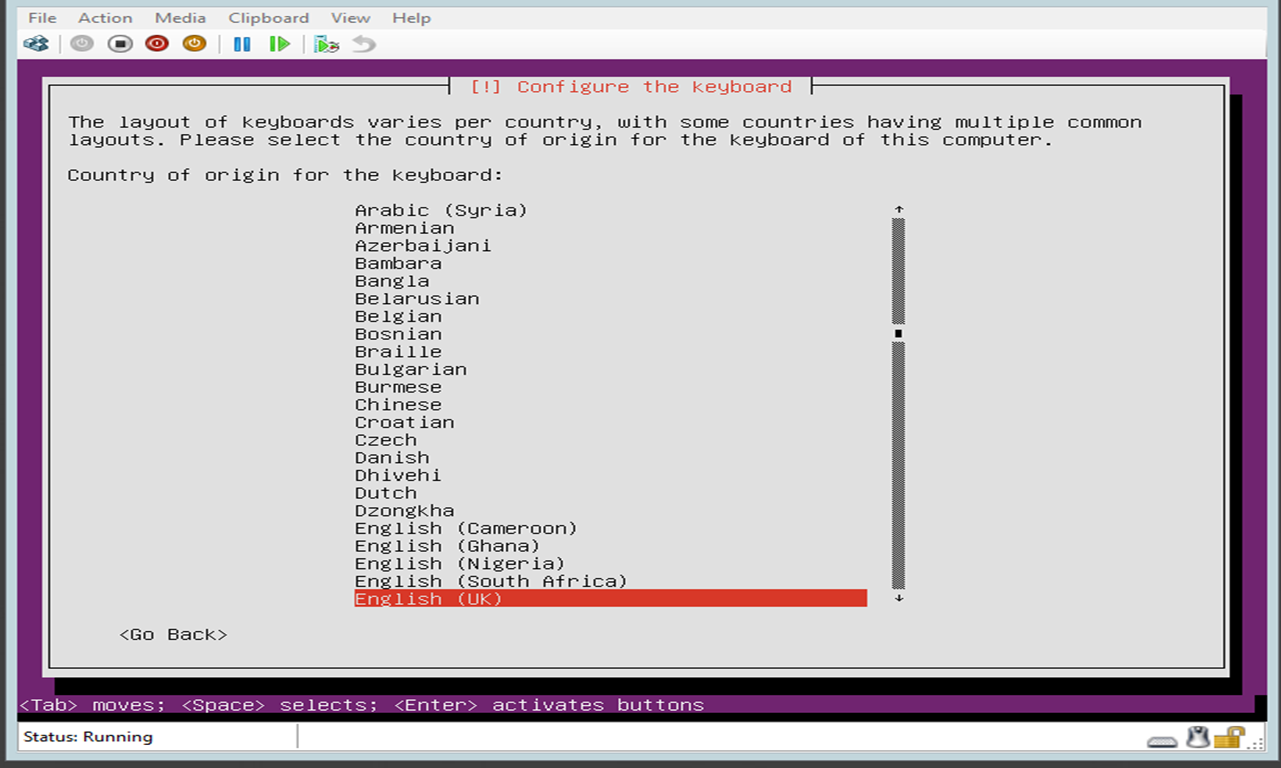Select English (Cameroon) layout
Screen dimensions: 1281x768
(x=611, y=528)
